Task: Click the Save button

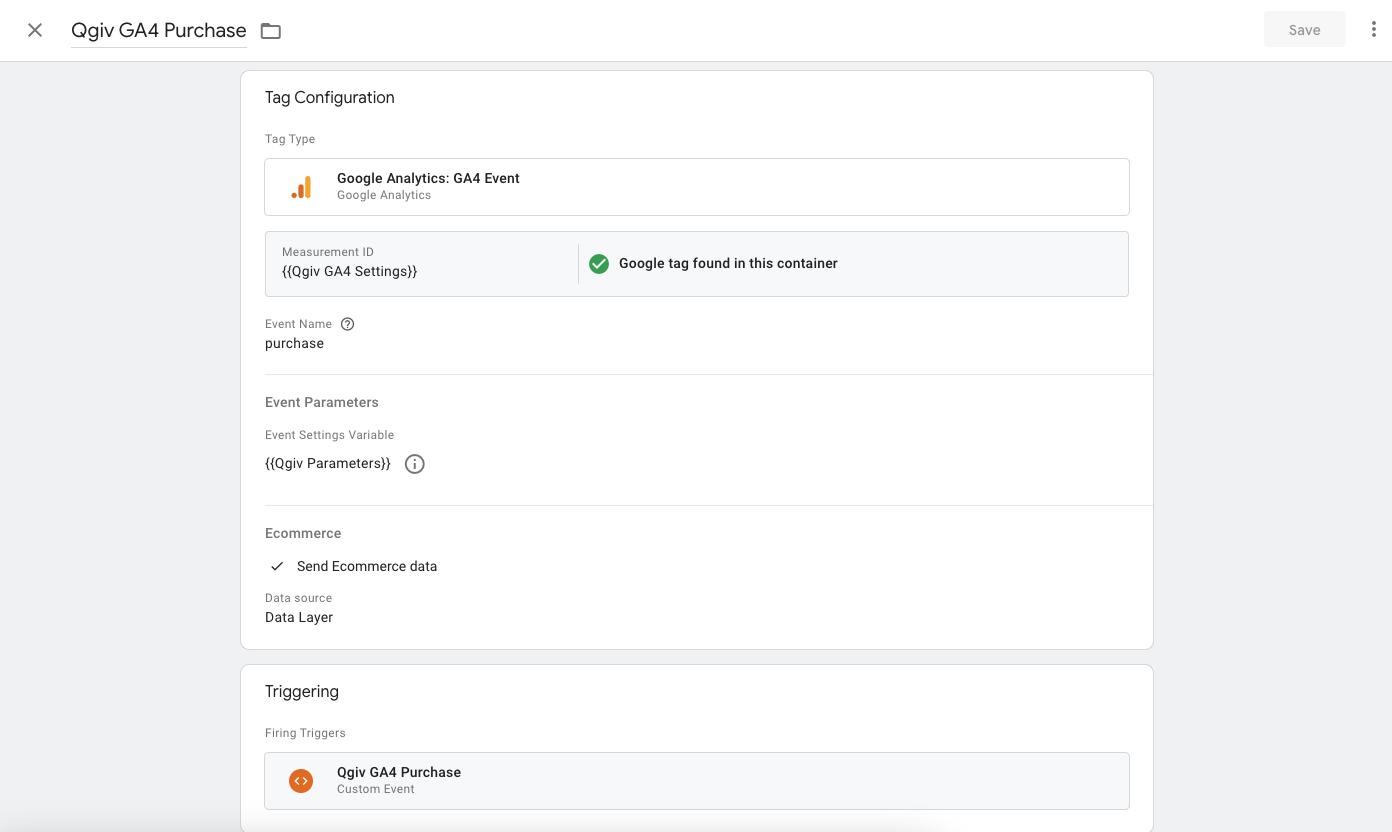Action: [1304, 30]
